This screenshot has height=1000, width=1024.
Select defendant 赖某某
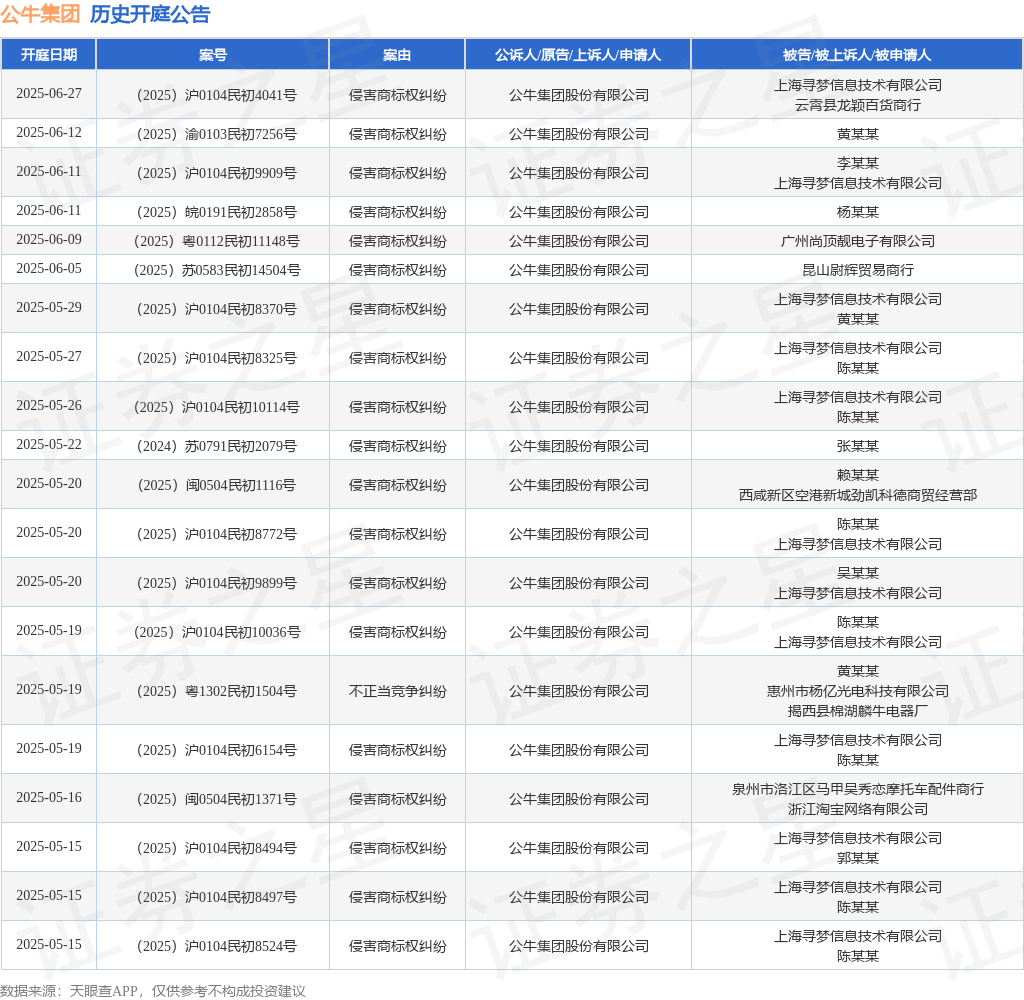[858, 476]
